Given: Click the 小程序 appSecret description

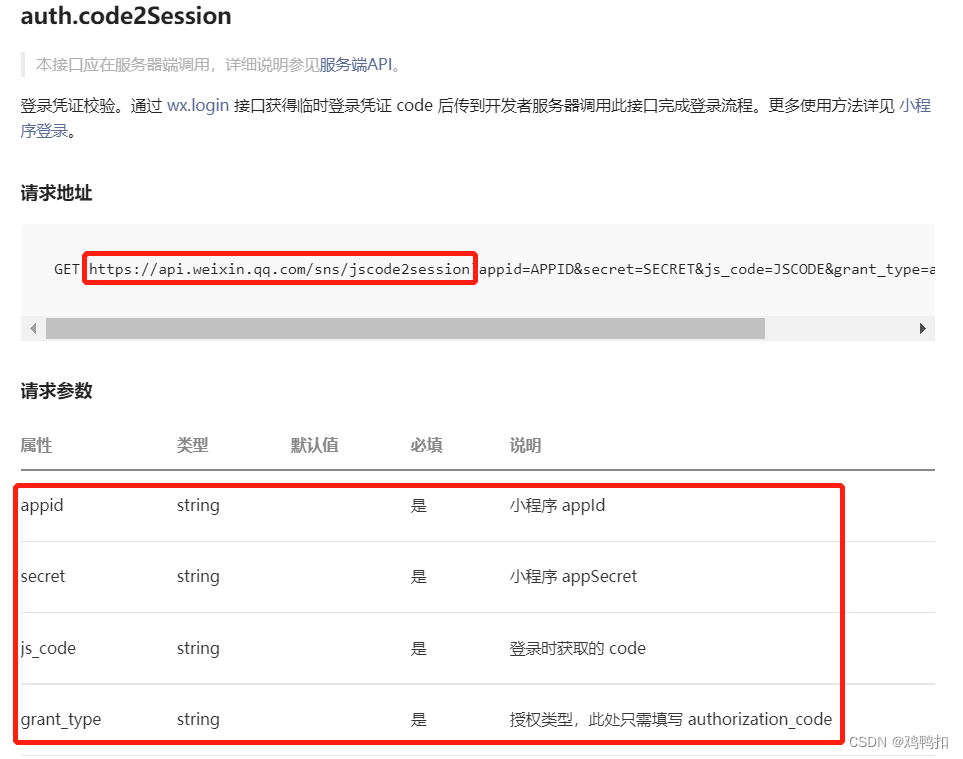Looking at the screenshot, I should (x=573, y=577).
